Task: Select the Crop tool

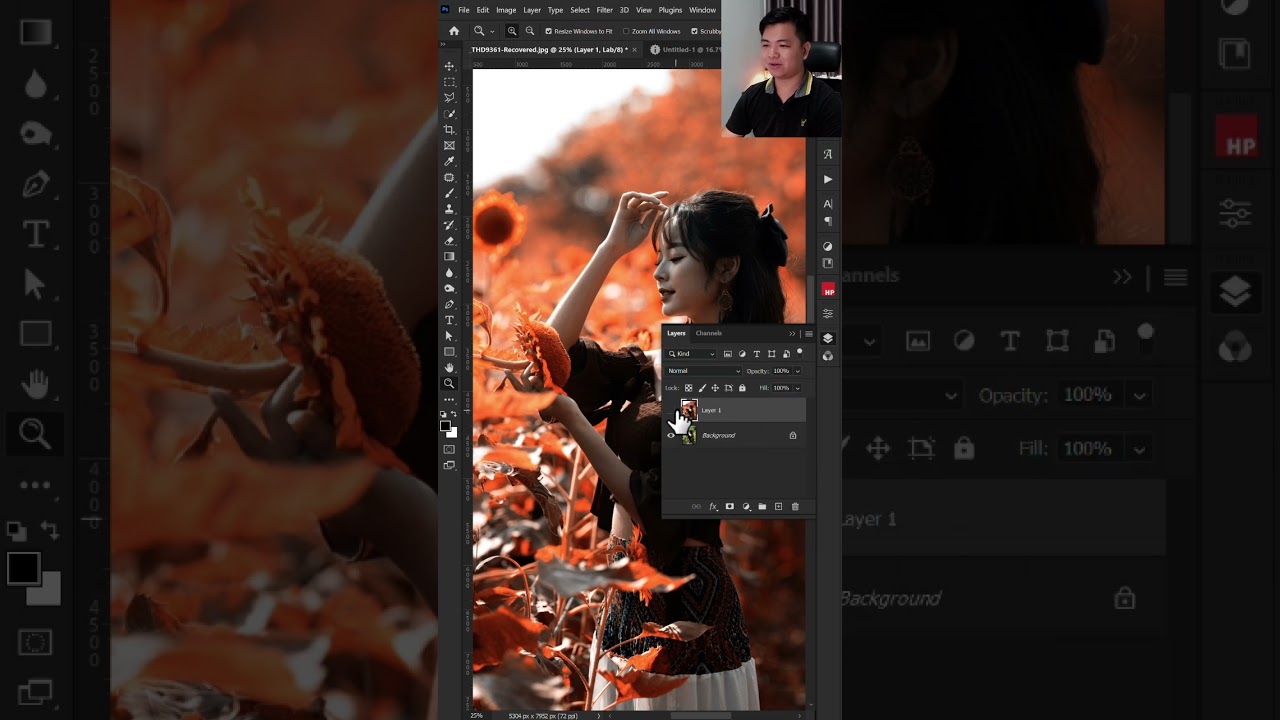Action: (x=449, y=130)
